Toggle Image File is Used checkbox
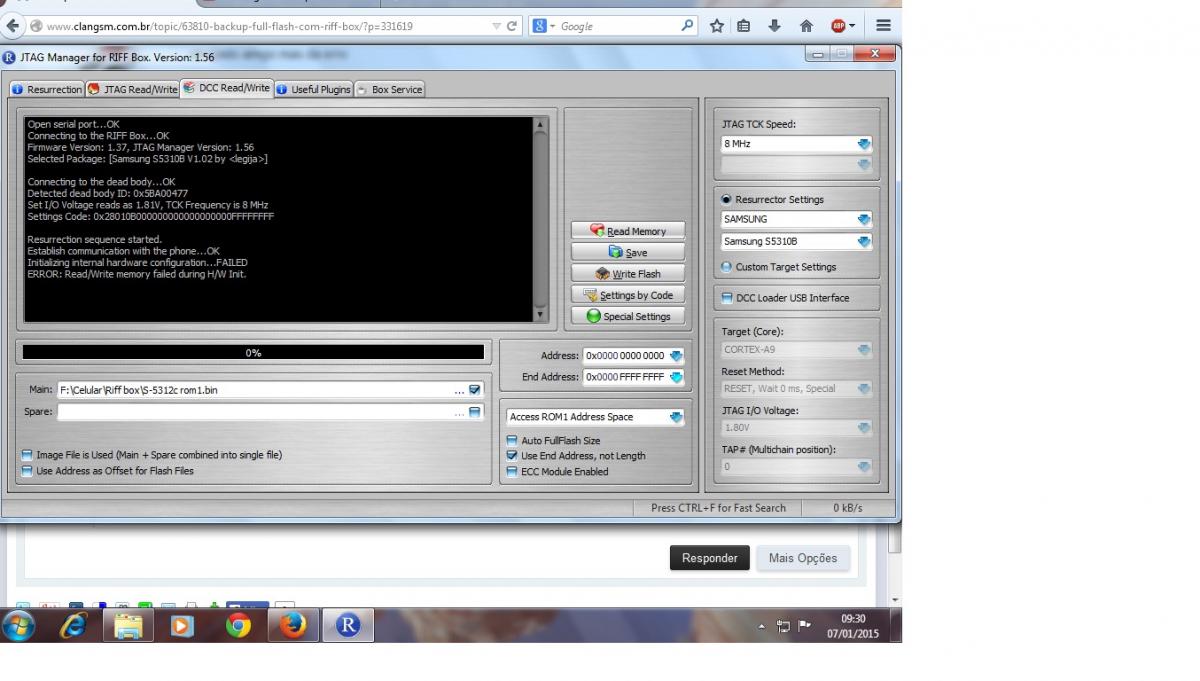This screenshot has height=681, width=1200. (27, 455)
